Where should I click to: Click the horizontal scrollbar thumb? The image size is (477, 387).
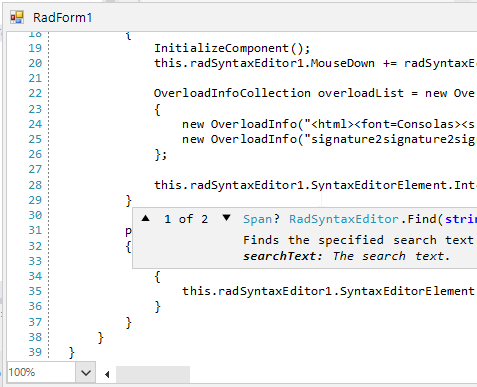pyautogui.click(x=153, y=374)
